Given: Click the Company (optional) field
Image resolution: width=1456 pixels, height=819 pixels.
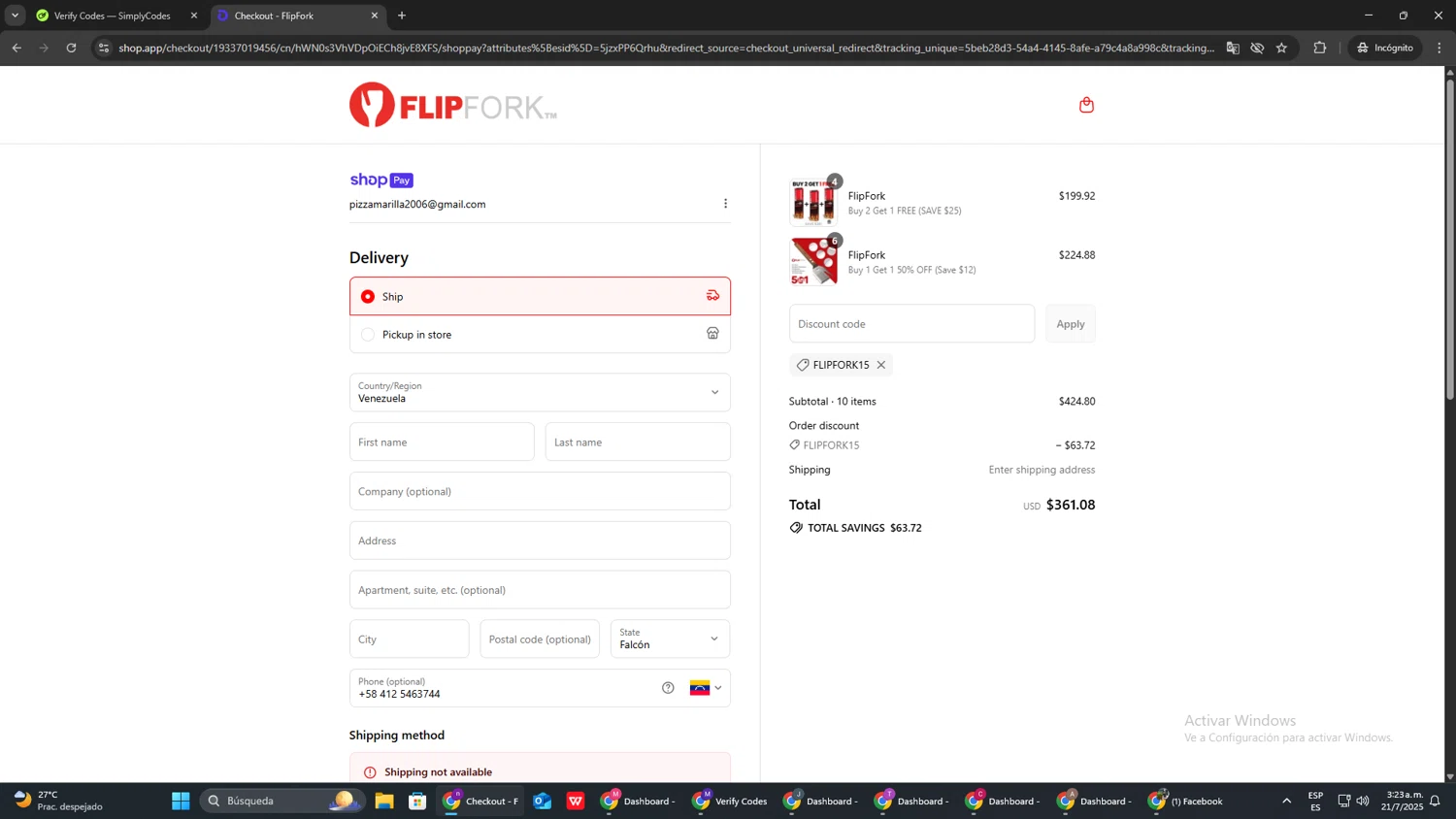Looking at the screenshot, I should click(540, 491).
